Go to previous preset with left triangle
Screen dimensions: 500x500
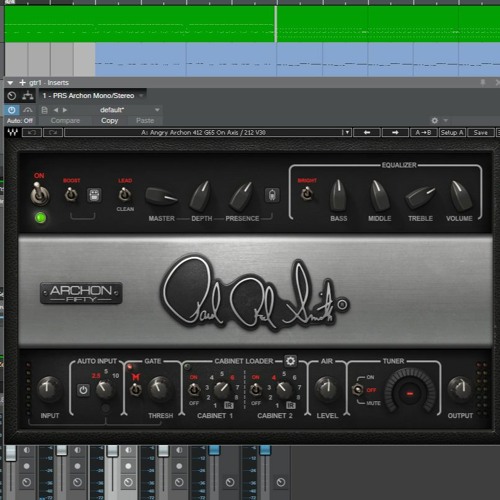[56, 110]
